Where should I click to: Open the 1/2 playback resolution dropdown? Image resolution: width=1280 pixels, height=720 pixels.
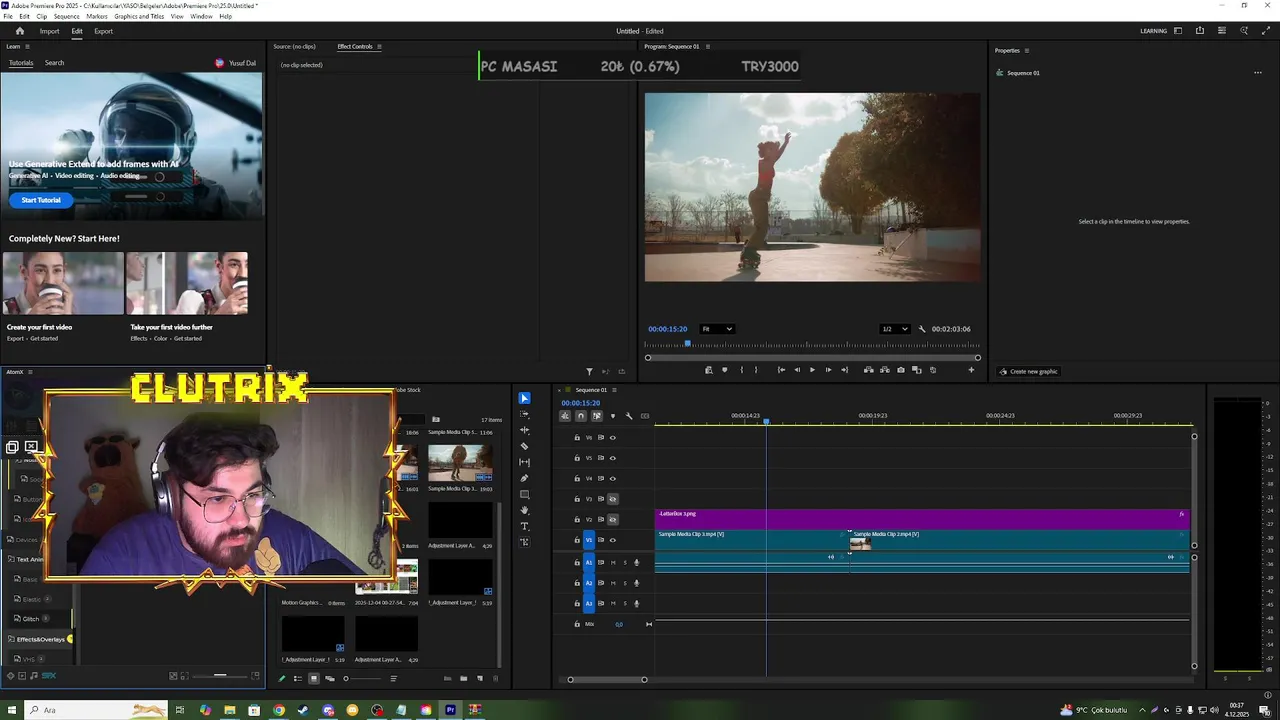coord(894,329)
